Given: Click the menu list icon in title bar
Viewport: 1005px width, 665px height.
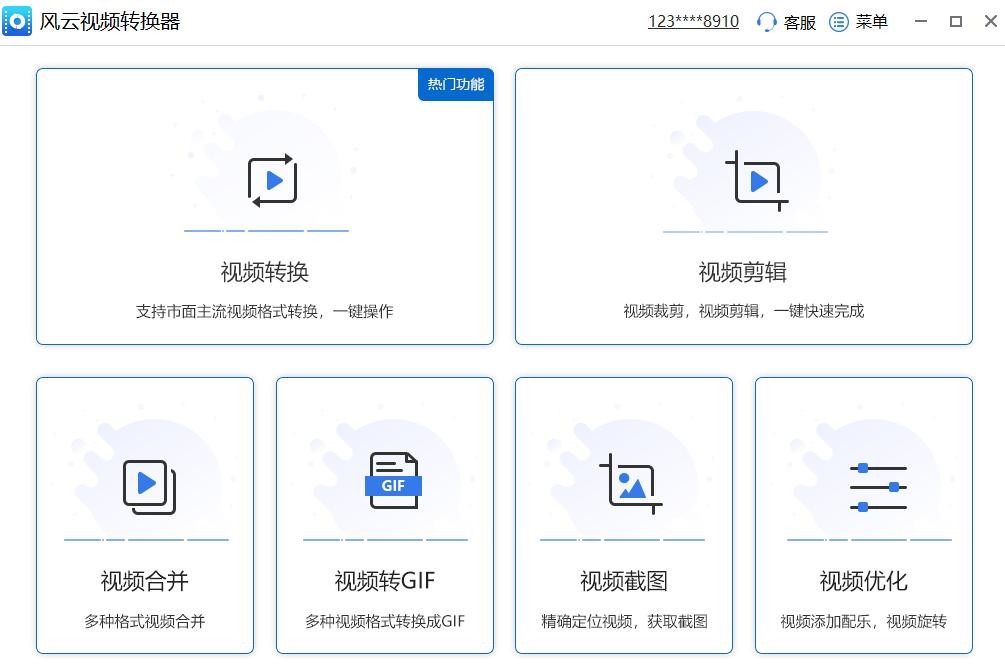Looking at the screenshot, I should tap(839, 22).
